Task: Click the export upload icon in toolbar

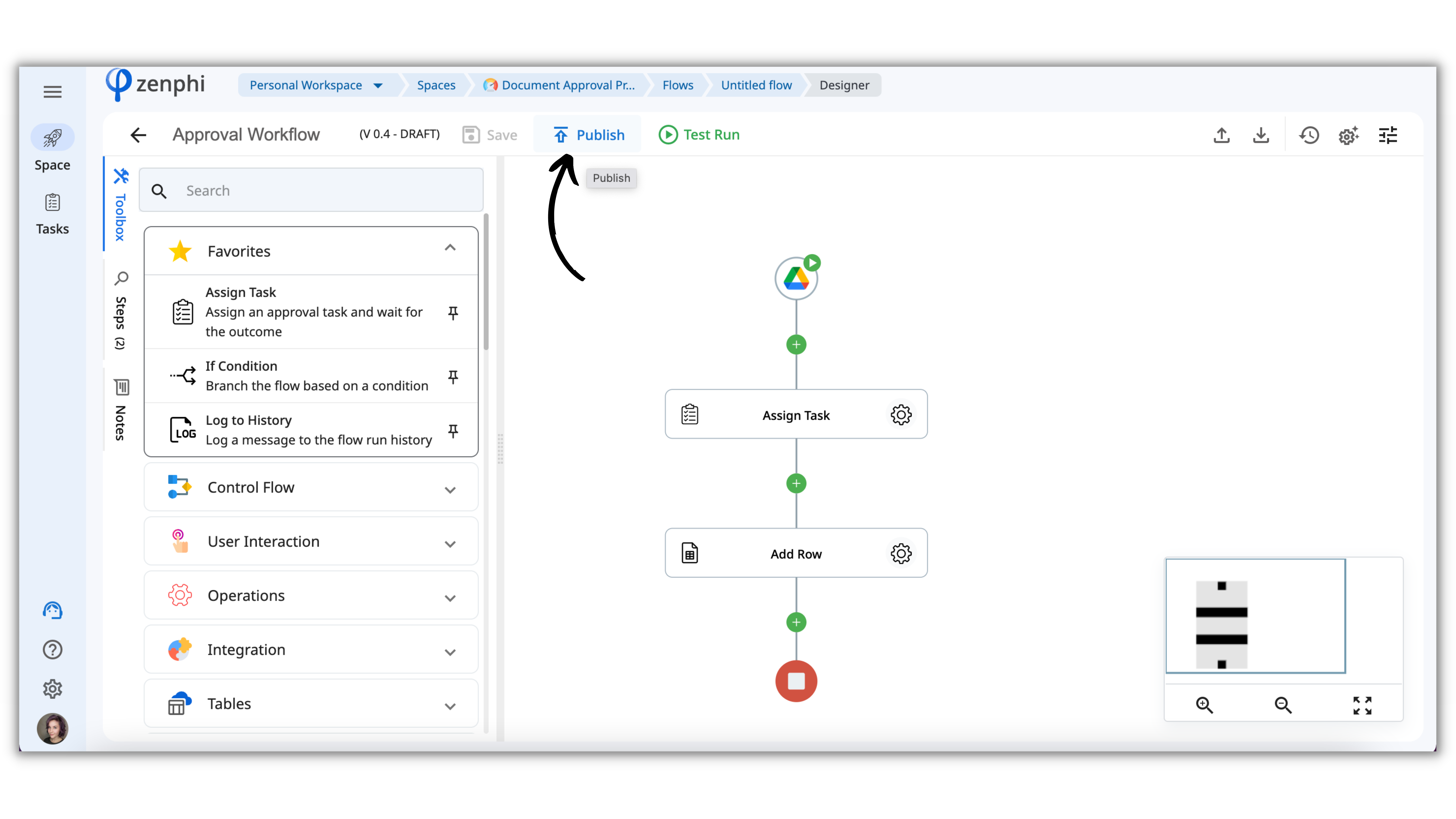Action: click(1221, 135)
